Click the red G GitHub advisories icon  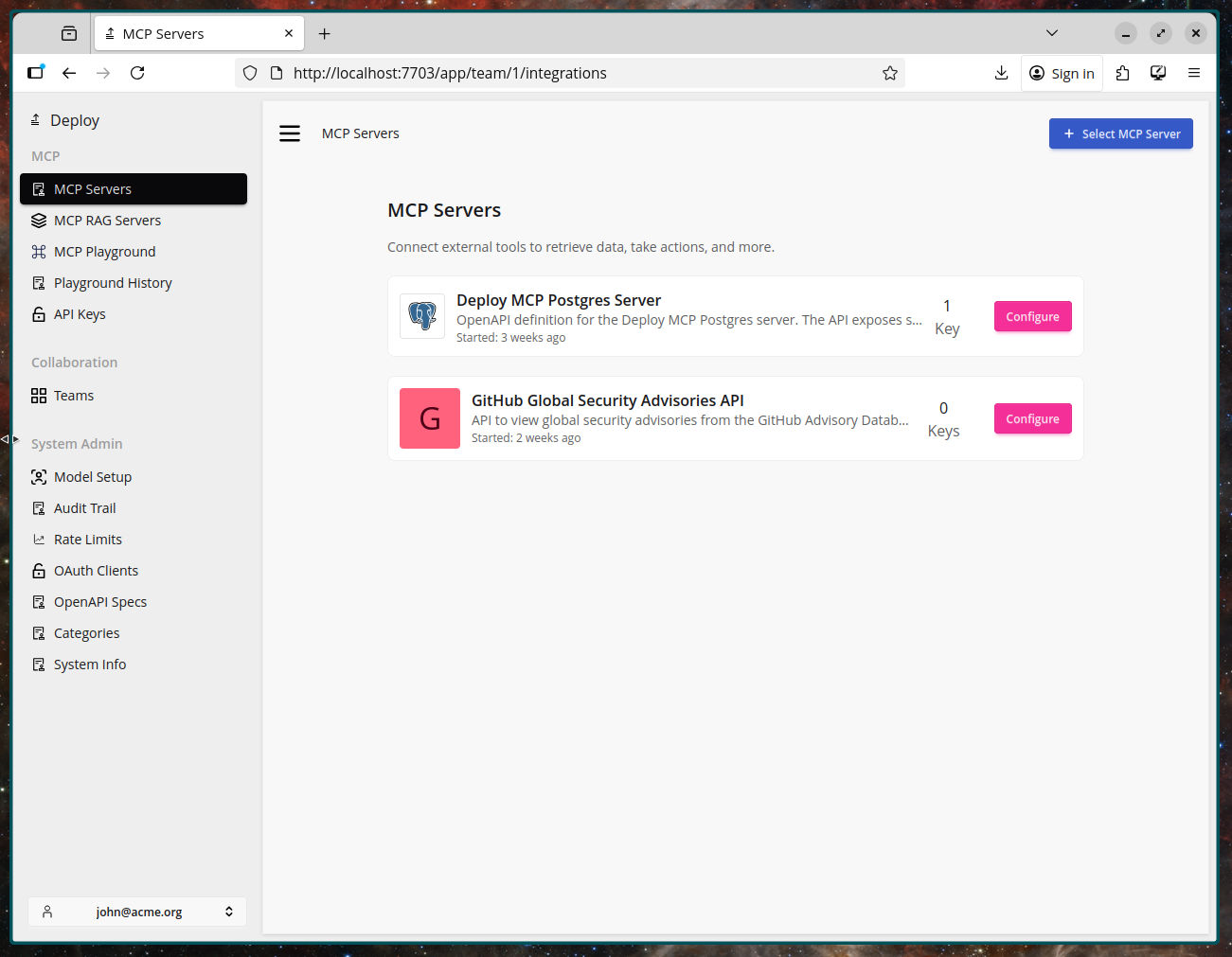430,418
